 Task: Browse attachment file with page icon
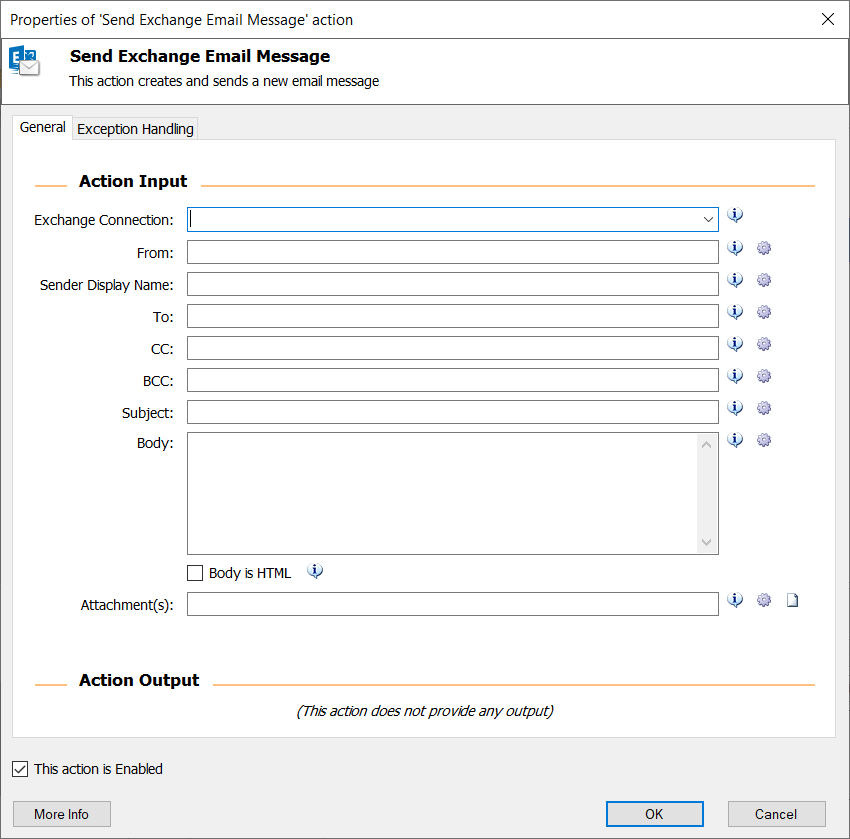pyautogui.click(x=793, y=601)
